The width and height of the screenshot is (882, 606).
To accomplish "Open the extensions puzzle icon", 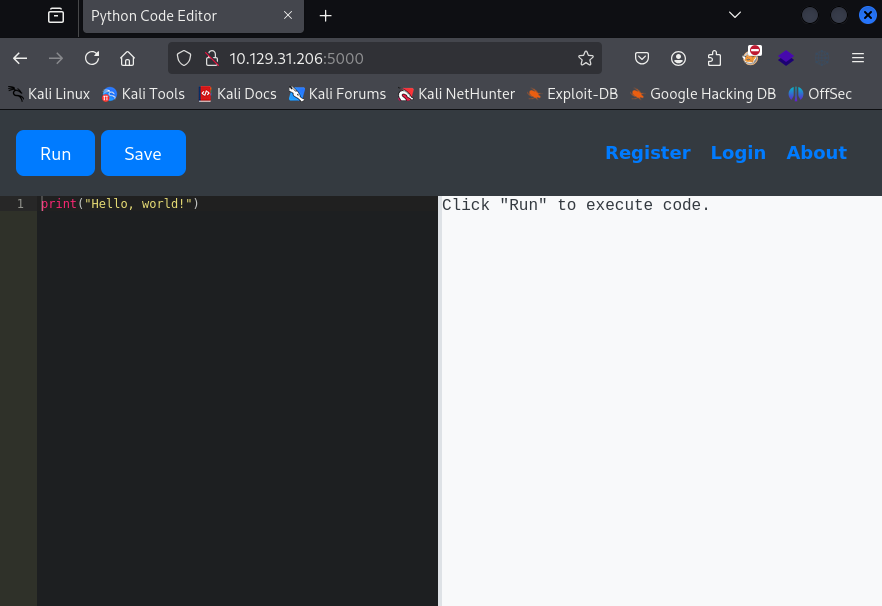I will pos(714,58).
